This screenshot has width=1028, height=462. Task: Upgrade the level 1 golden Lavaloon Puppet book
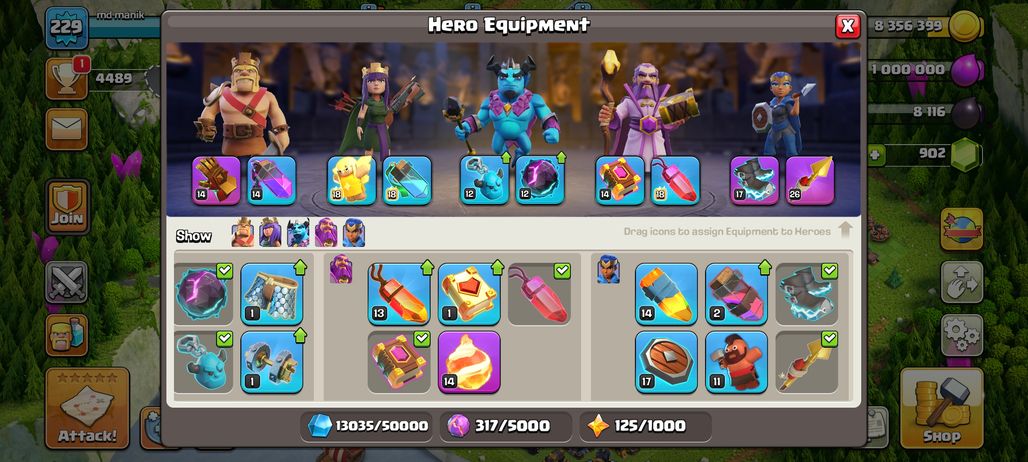click(x=469, y=294)
